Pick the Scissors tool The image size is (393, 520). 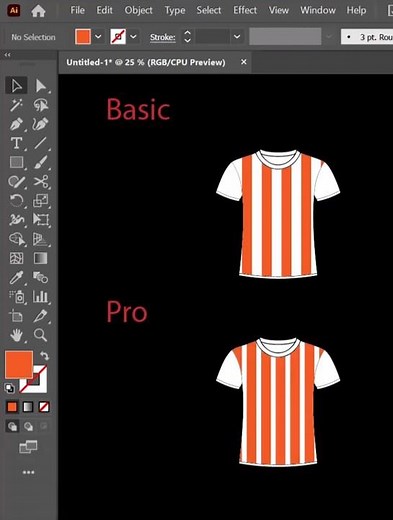pyautogui.click(x=41, y=182)
